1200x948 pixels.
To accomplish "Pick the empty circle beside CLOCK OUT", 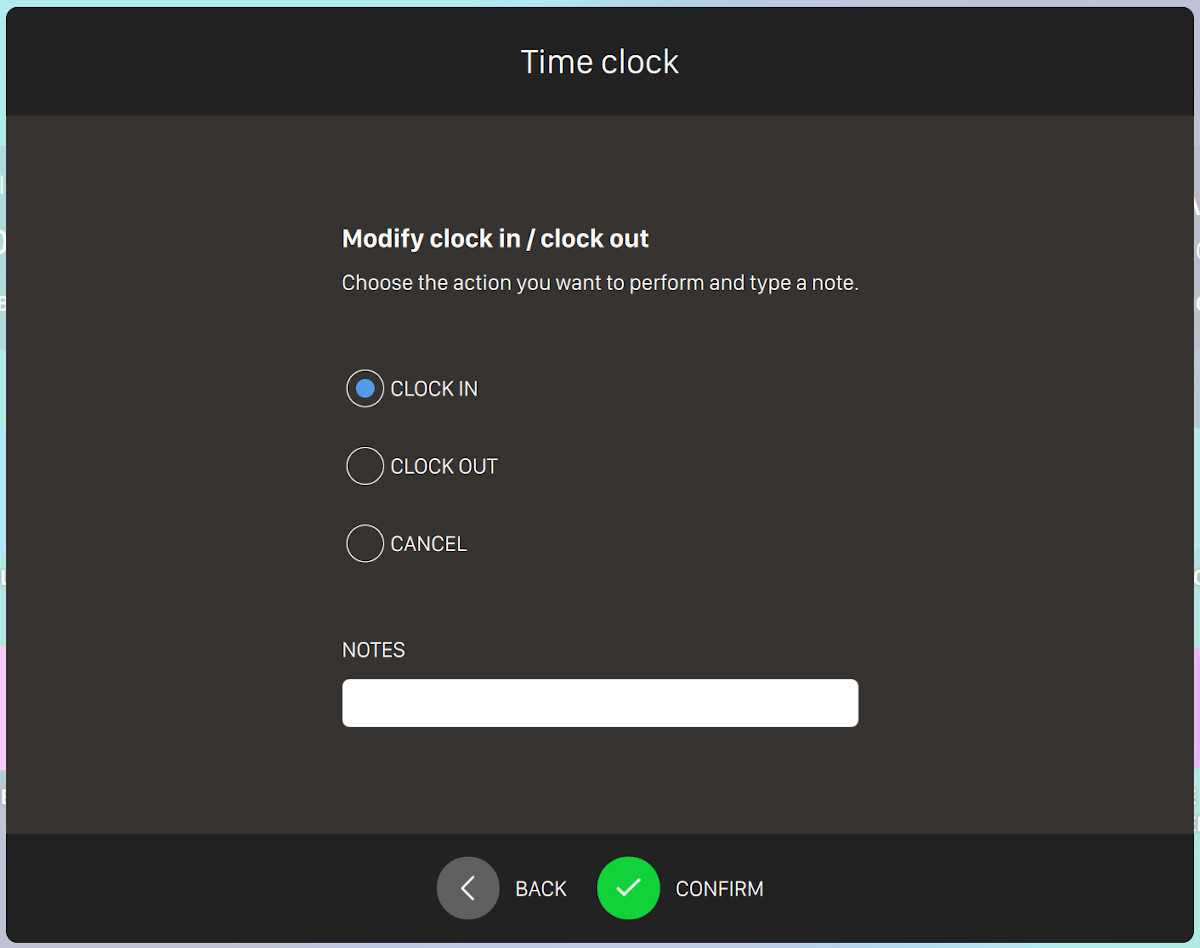I will coord(365,466).
